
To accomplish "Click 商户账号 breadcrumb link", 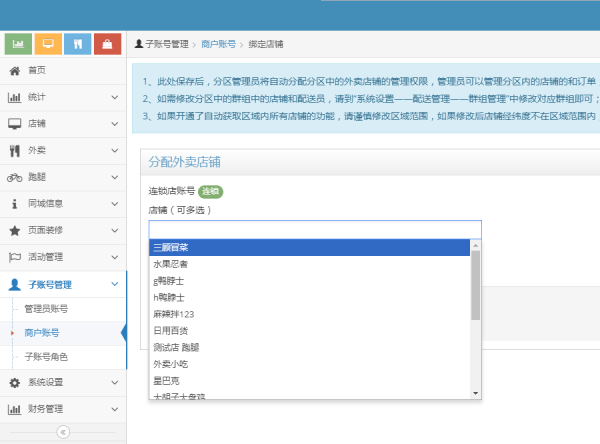I will coord(218,45).
